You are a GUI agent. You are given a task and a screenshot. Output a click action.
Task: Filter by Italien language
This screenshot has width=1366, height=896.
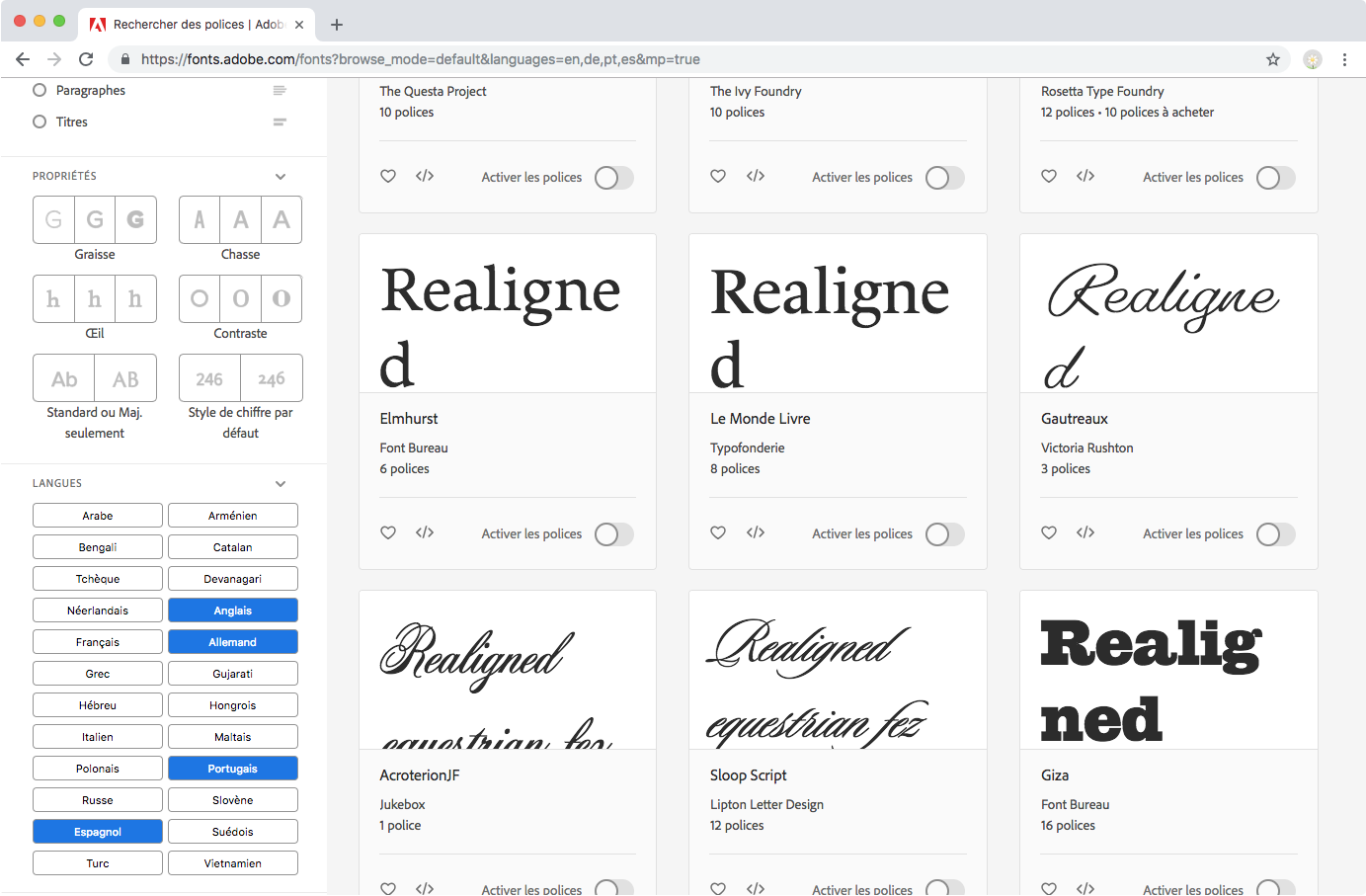[x=98, y=737]
